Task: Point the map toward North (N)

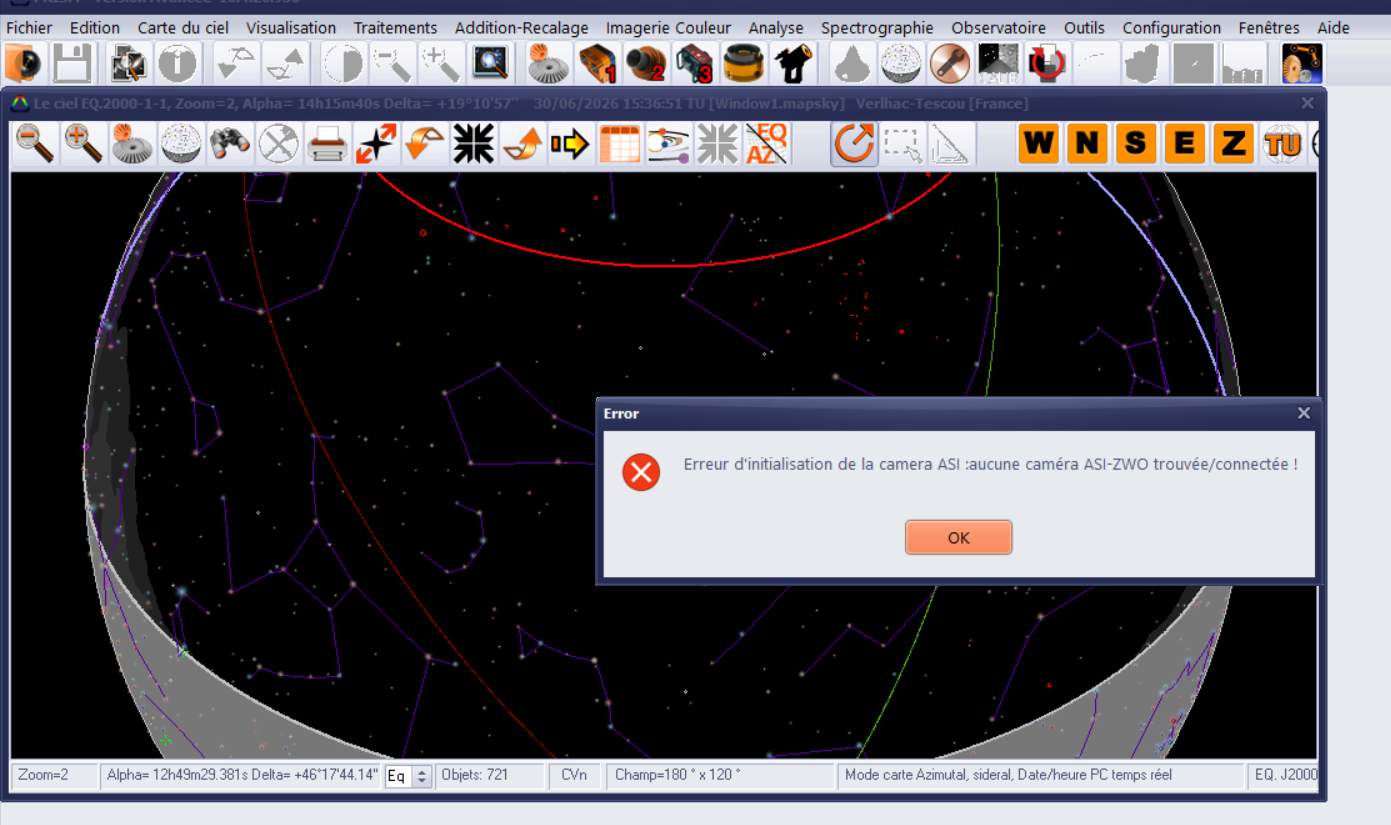Action: [x=1087, y=144]
